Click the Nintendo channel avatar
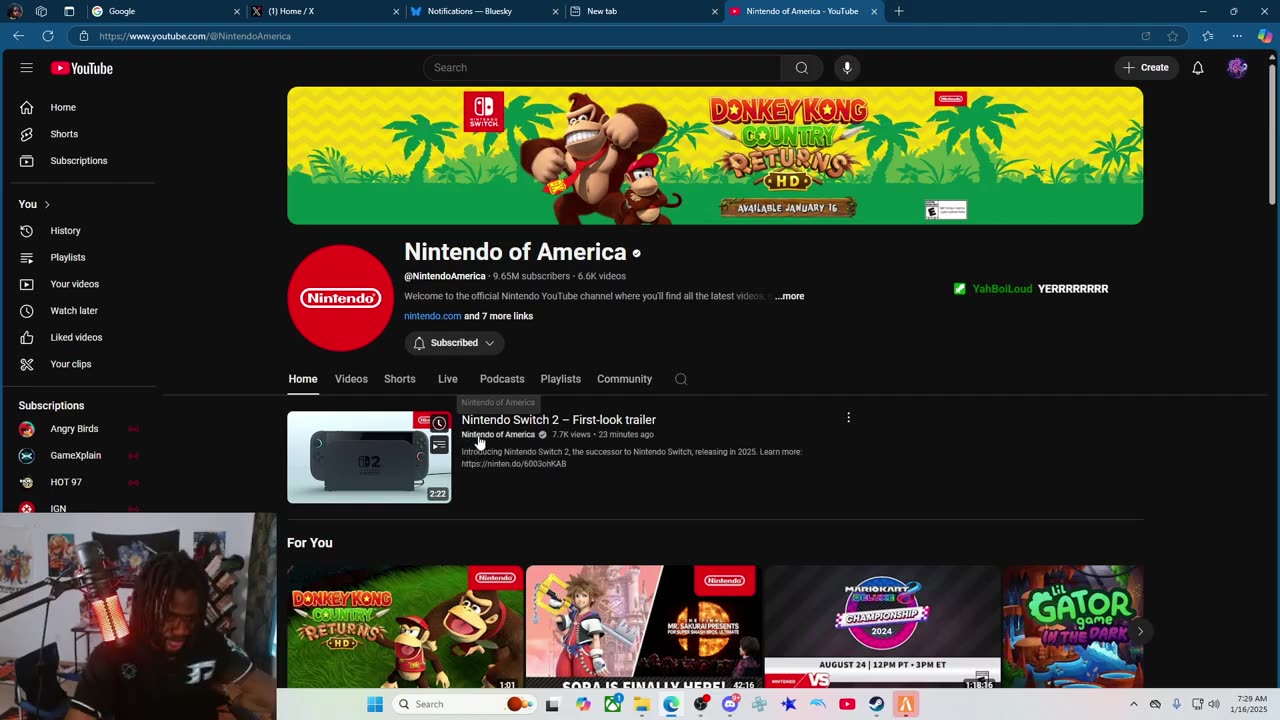The image size is (1280, 720). [341, 298]
